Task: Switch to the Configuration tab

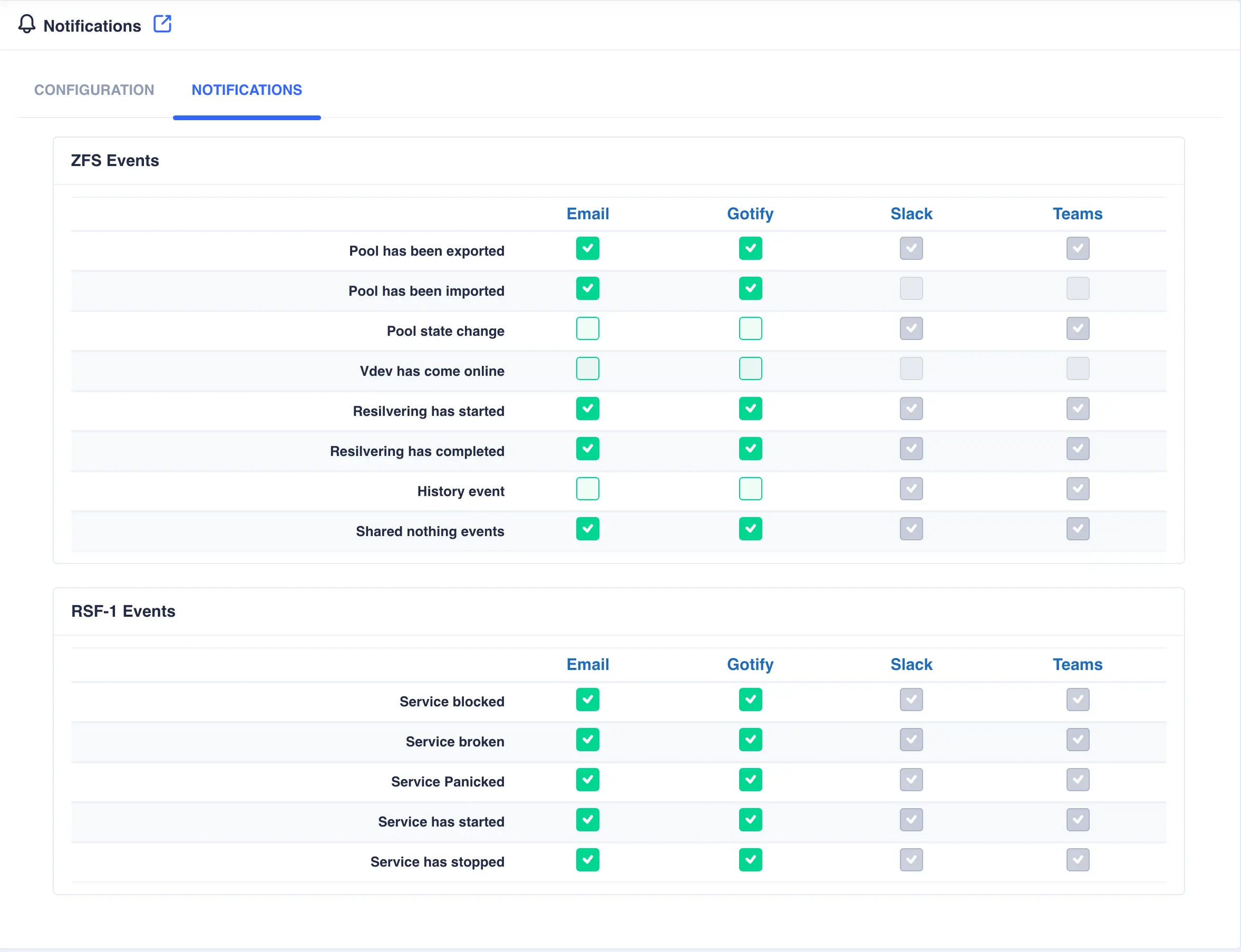Action: [x=94, y=90]
